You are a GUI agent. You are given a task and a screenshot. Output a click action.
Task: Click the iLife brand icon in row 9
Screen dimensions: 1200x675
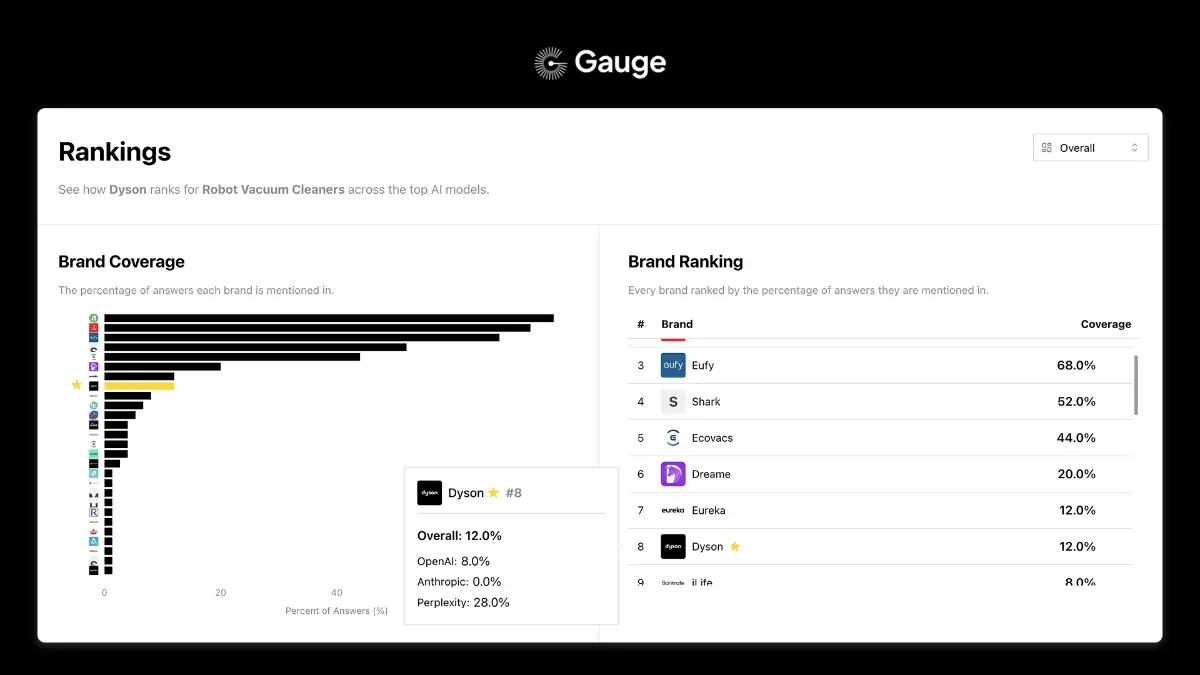pyautogui.click(x=672, y=580)
